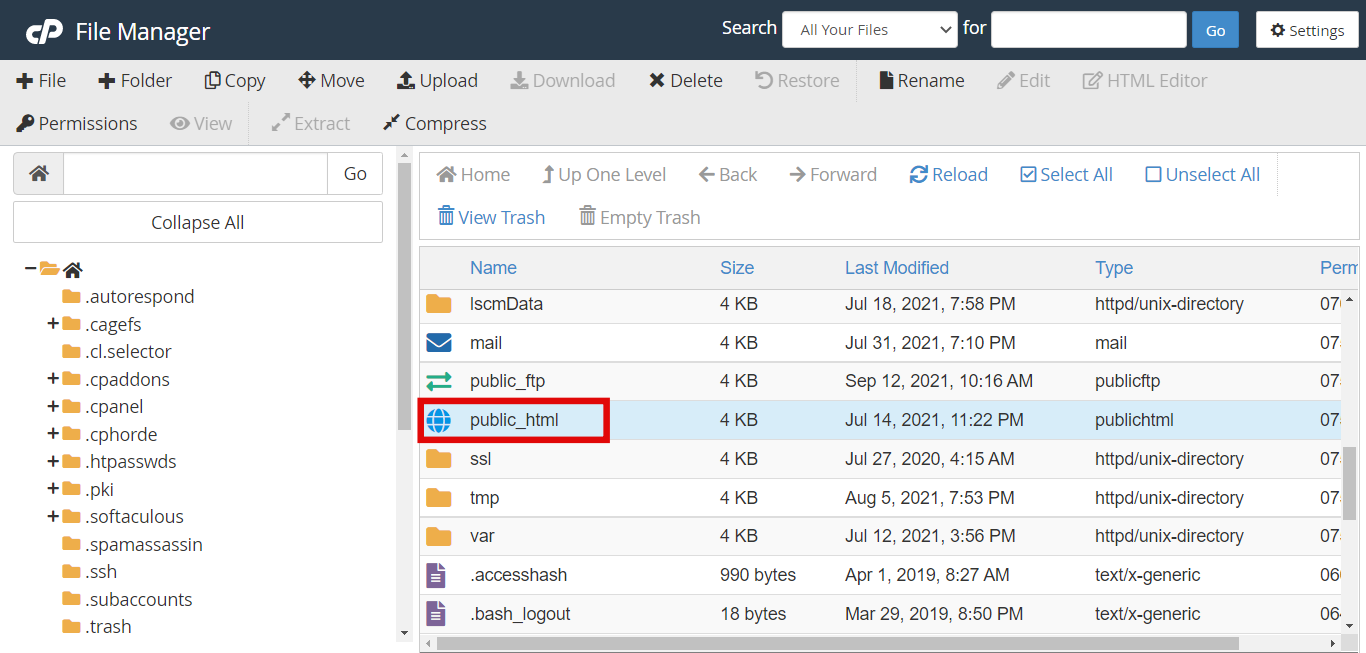
Task: Select the Upload tool
Action: click(437, 80)
